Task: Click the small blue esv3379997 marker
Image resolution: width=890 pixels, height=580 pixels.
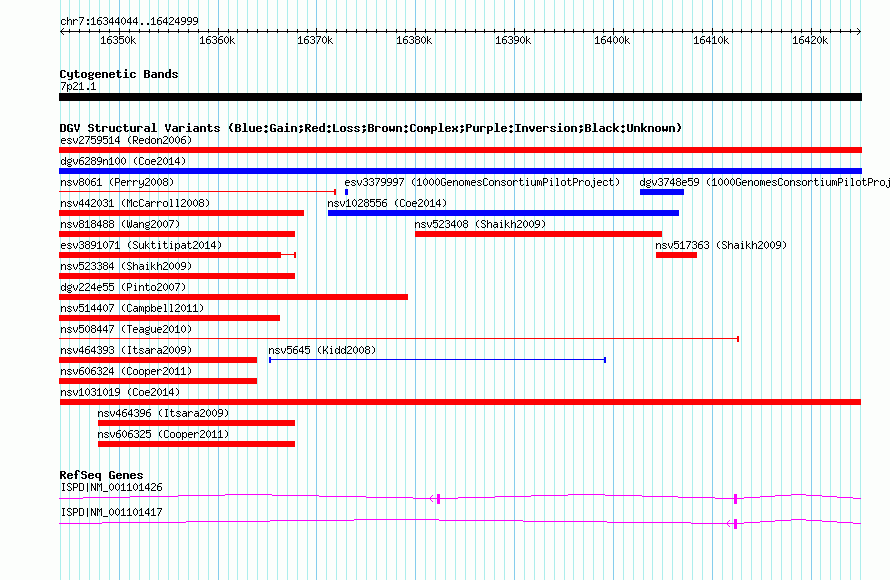Action: [x=346, y=192]
